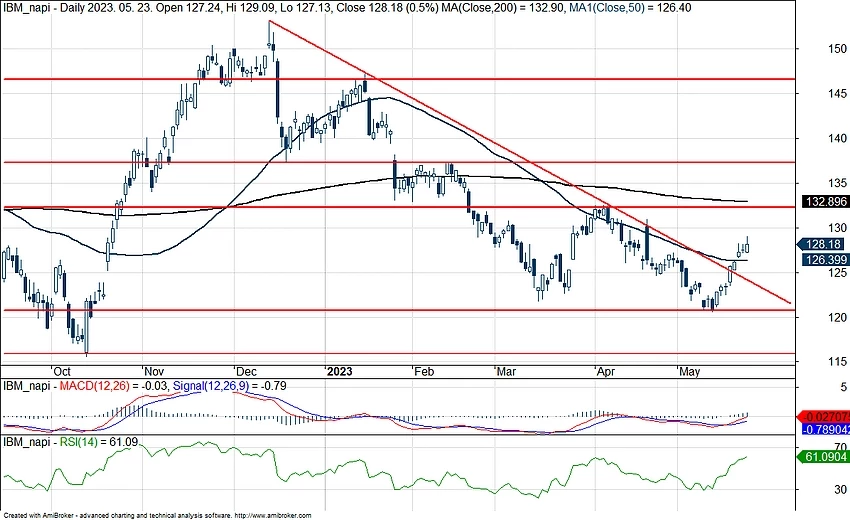Click the MACD pane 5 scale label
This screenshot has height=520, width=850.
(843, 387)
